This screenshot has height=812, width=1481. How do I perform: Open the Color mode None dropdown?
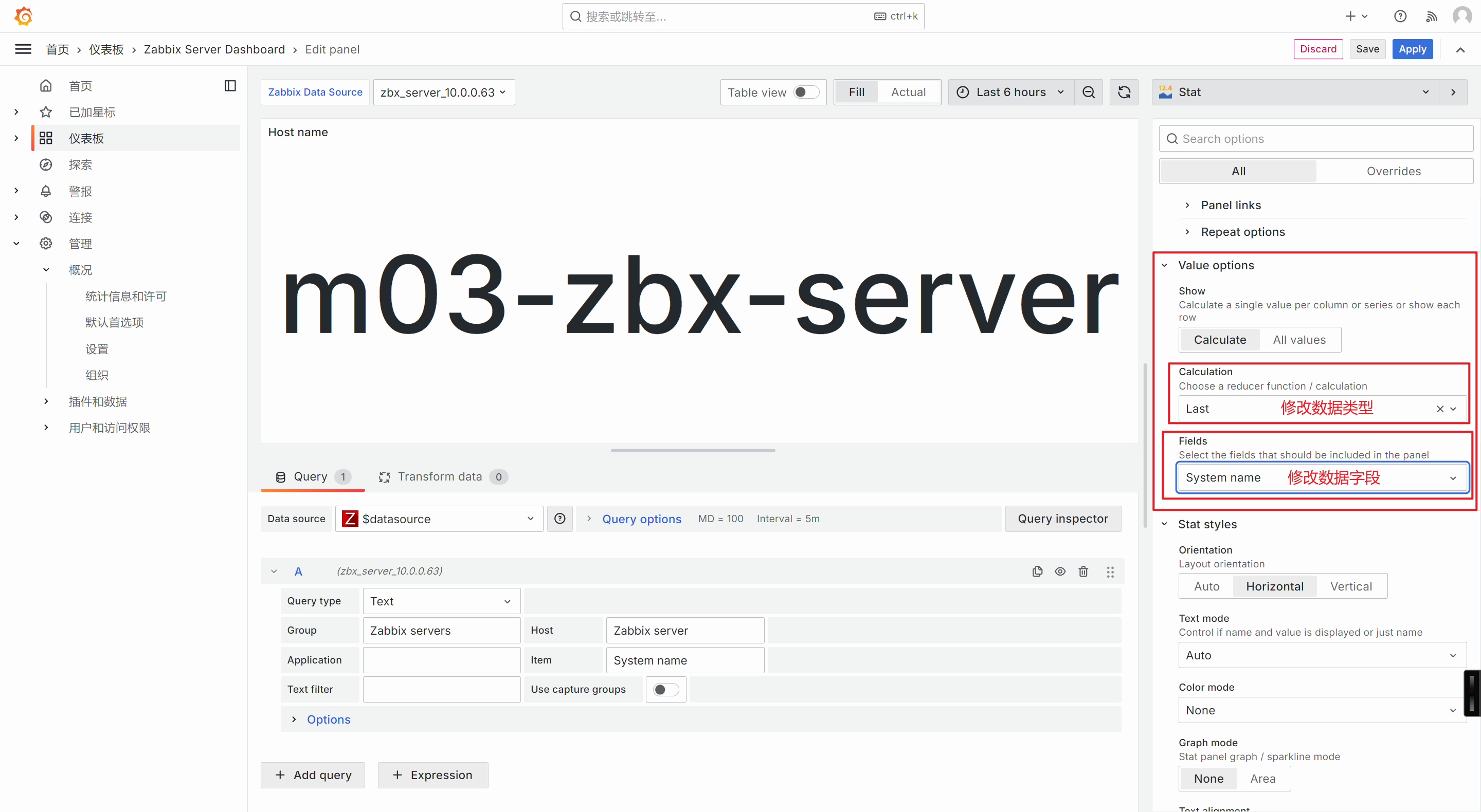(x=1322, y=710)
